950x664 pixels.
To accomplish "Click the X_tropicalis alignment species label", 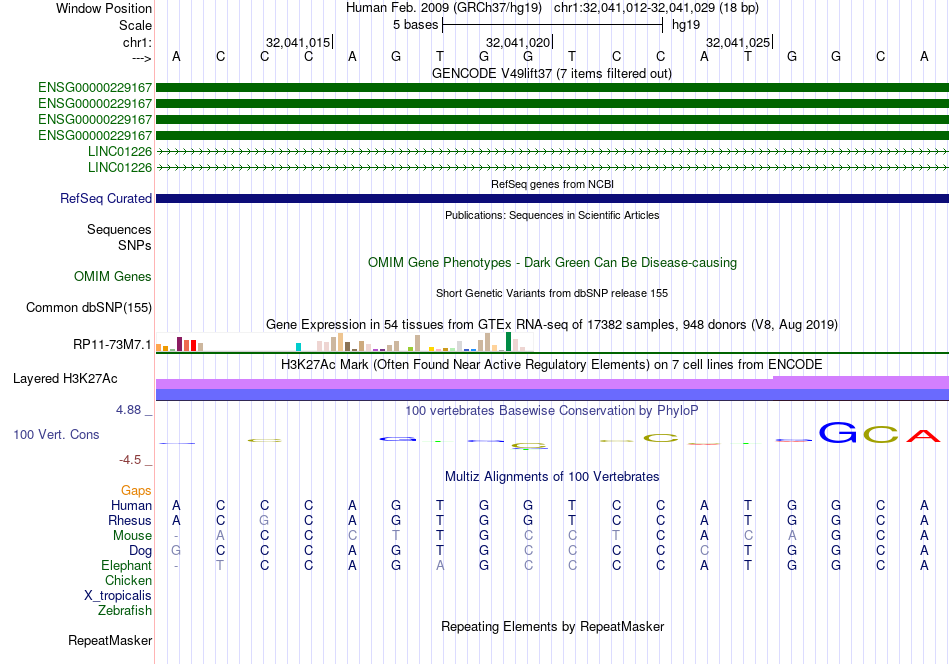I will coord(118,596).
